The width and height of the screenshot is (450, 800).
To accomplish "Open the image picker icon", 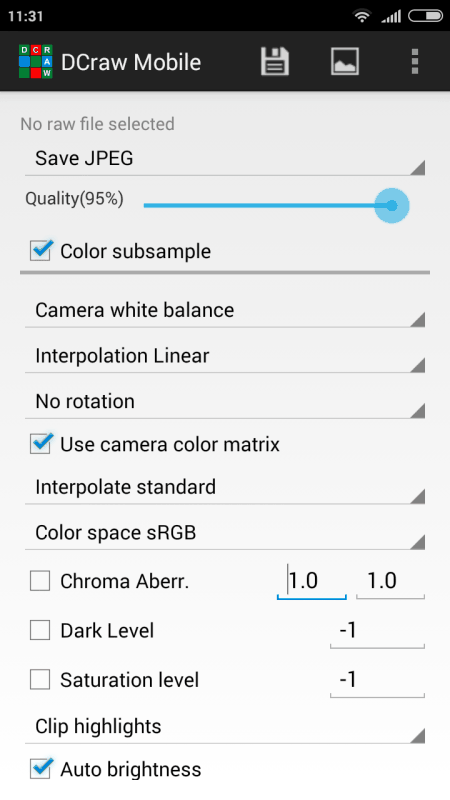I will click(x=345, y=62).
